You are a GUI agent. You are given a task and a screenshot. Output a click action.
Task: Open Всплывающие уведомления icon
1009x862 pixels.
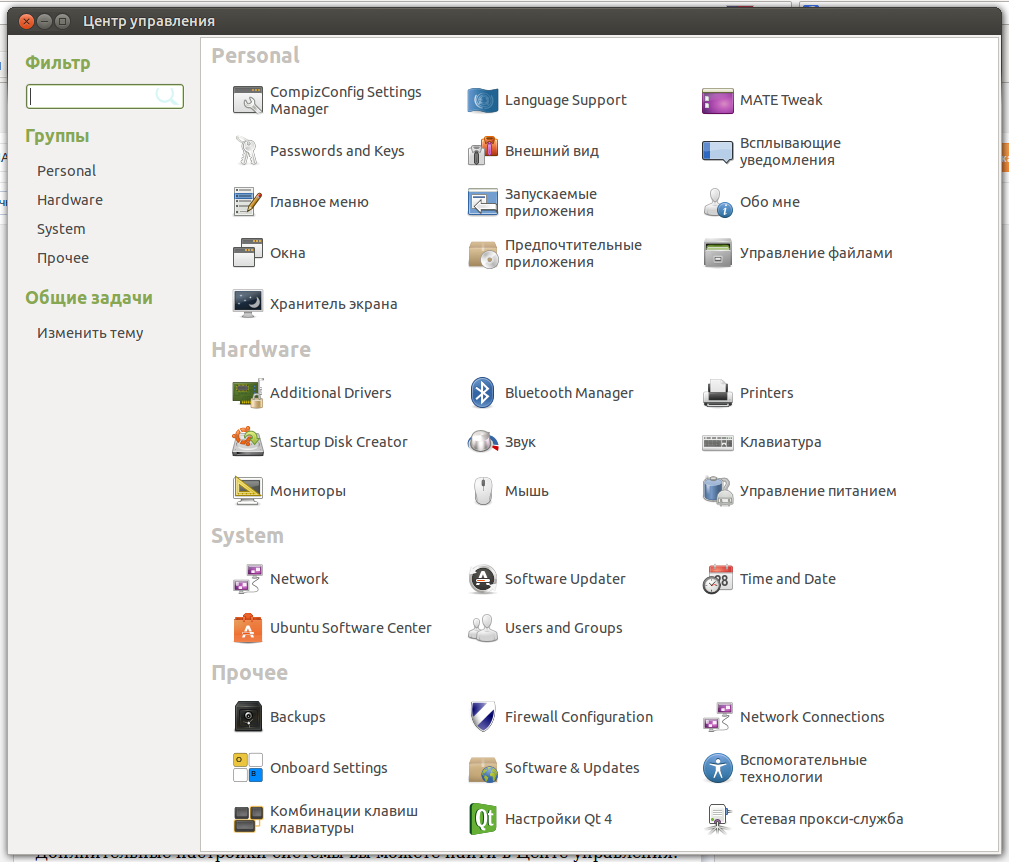[x=717, y=151]
